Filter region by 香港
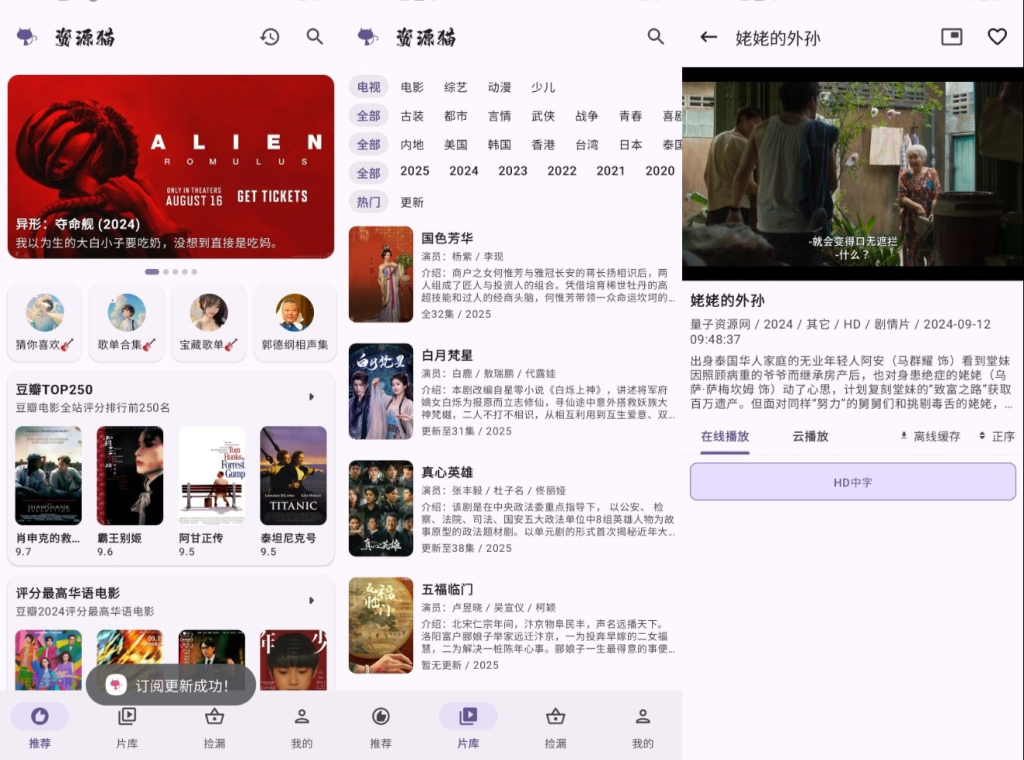The width and height of the screenshot is (1024, 760). 543,144
